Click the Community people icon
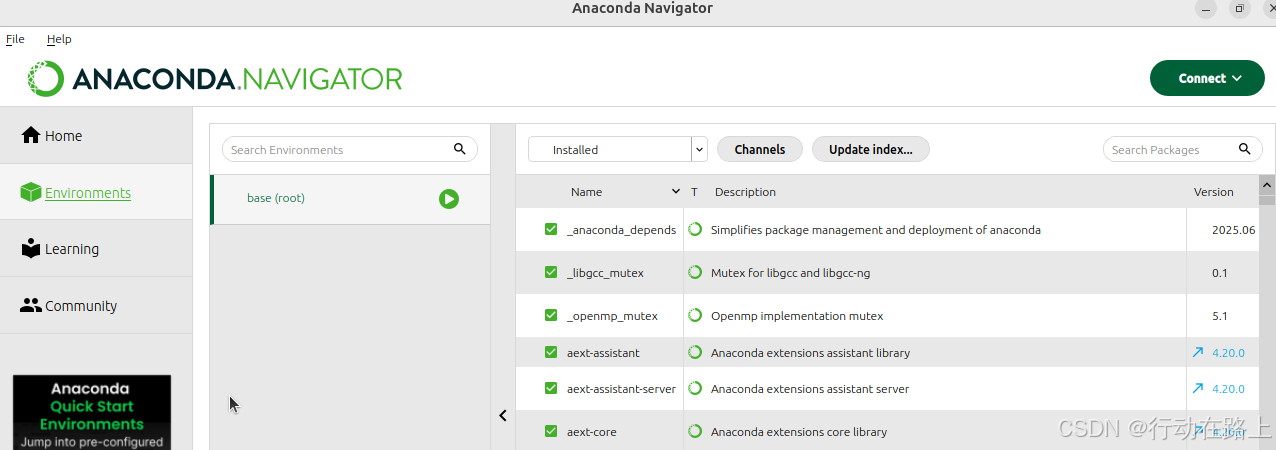 31,306
